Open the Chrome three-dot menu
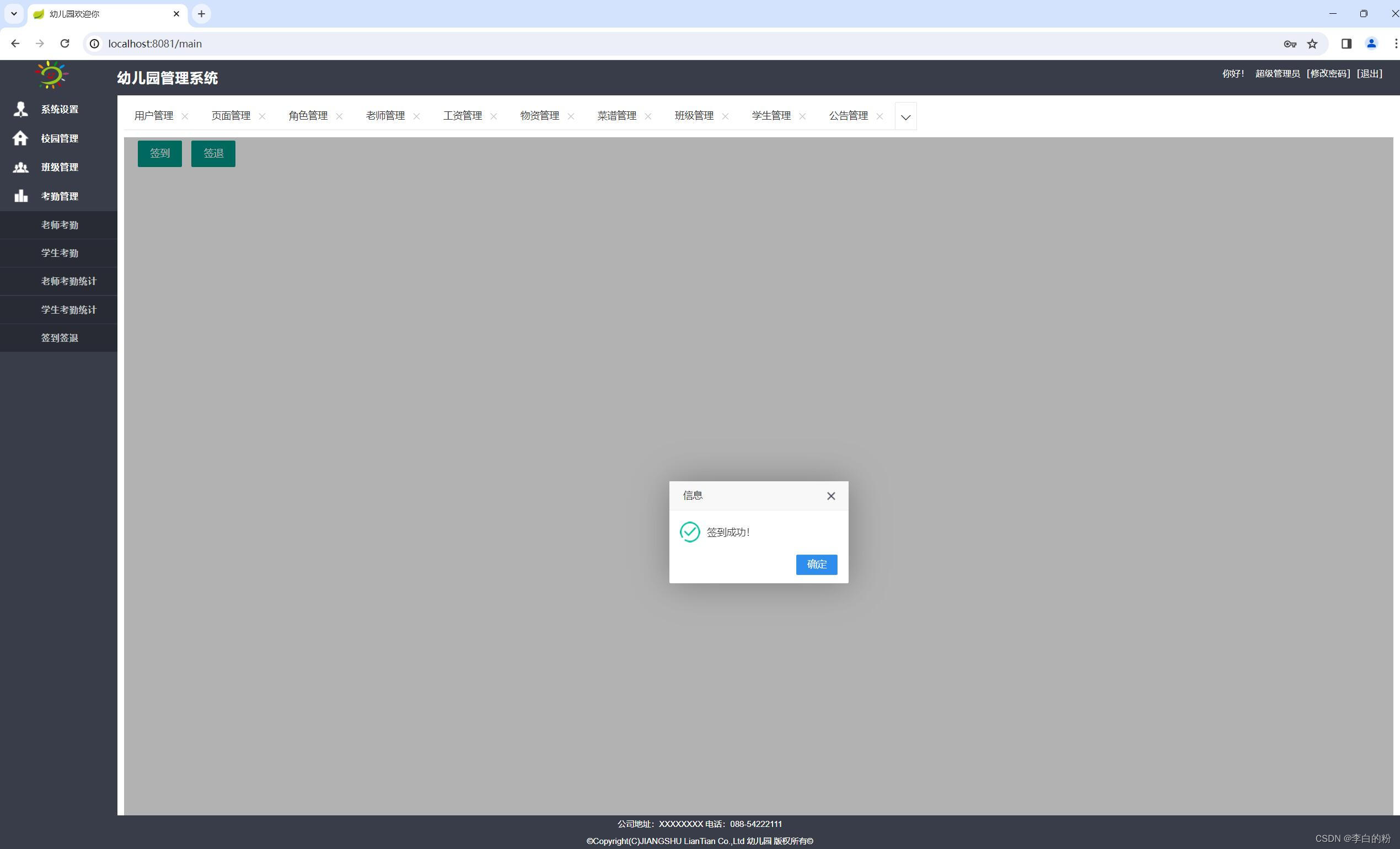Screen dimensions: 1400x849 coord(1396,44)
